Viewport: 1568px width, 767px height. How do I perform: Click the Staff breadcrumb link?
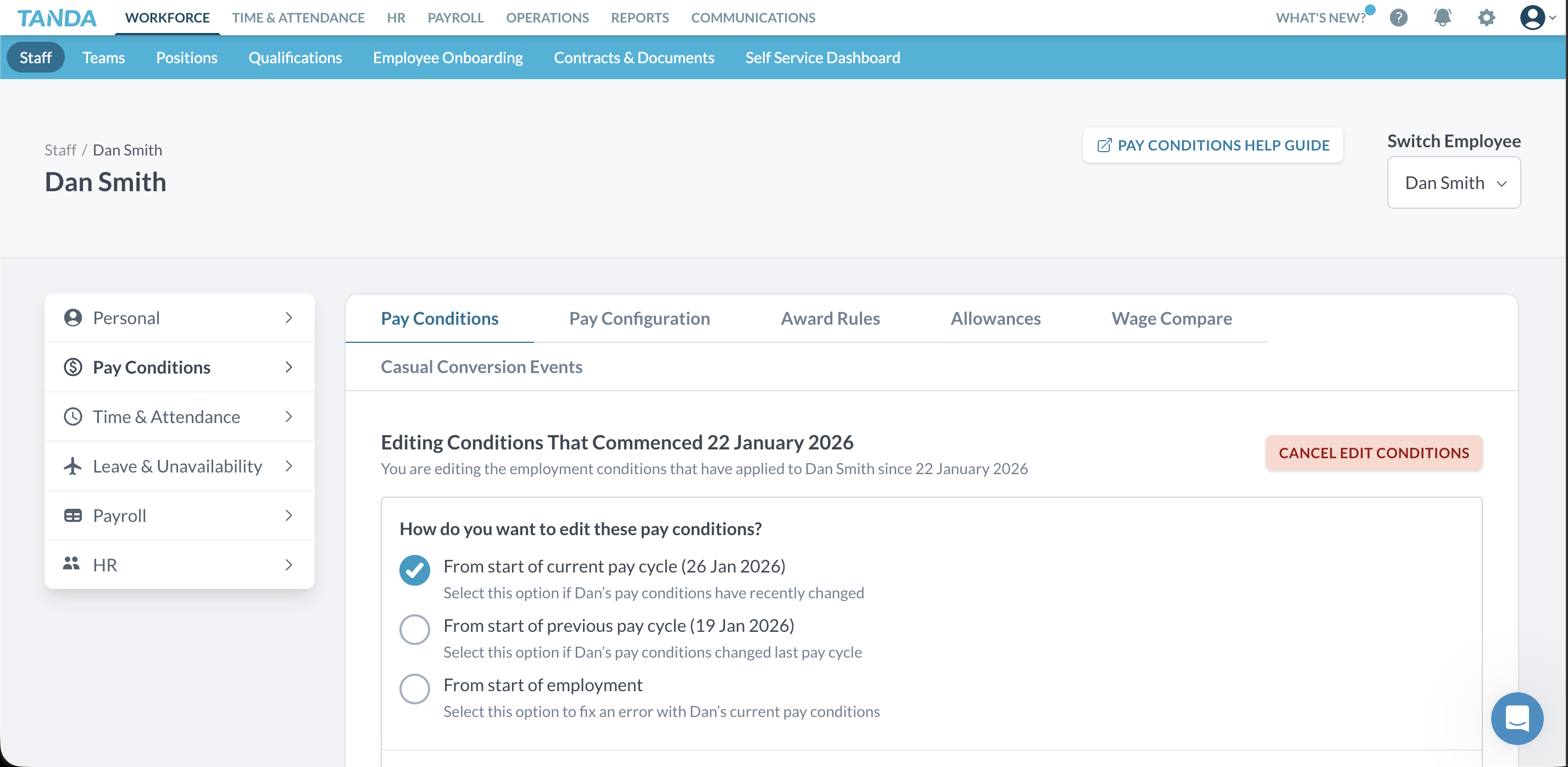[x=60, y=150]
